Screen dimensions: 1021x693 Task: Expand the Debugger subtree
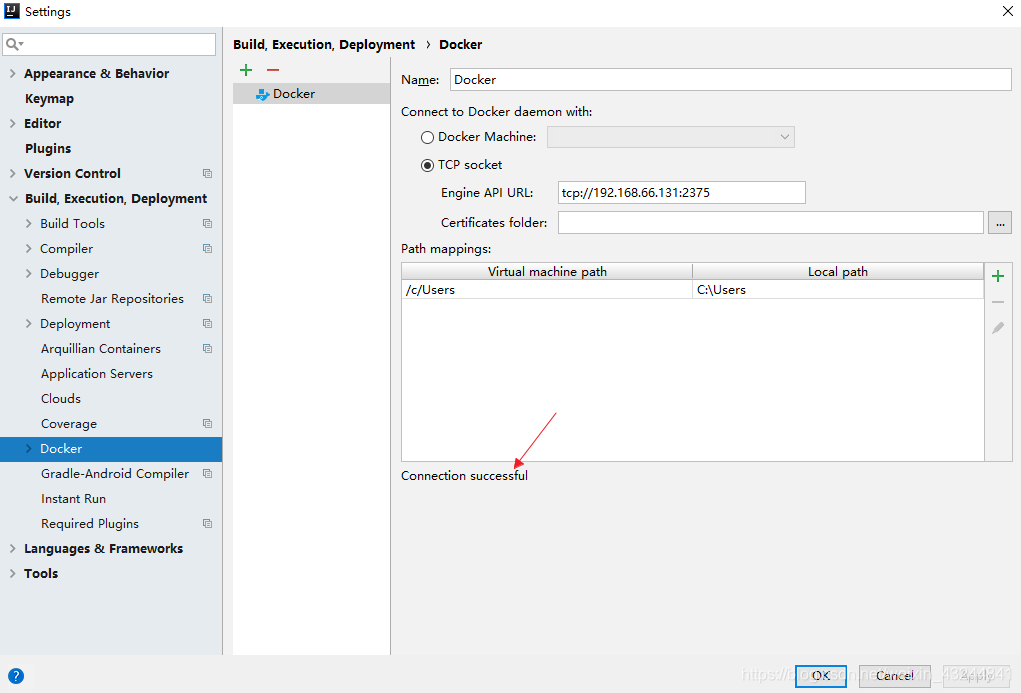pyautogui.click(x=28, y=274)
